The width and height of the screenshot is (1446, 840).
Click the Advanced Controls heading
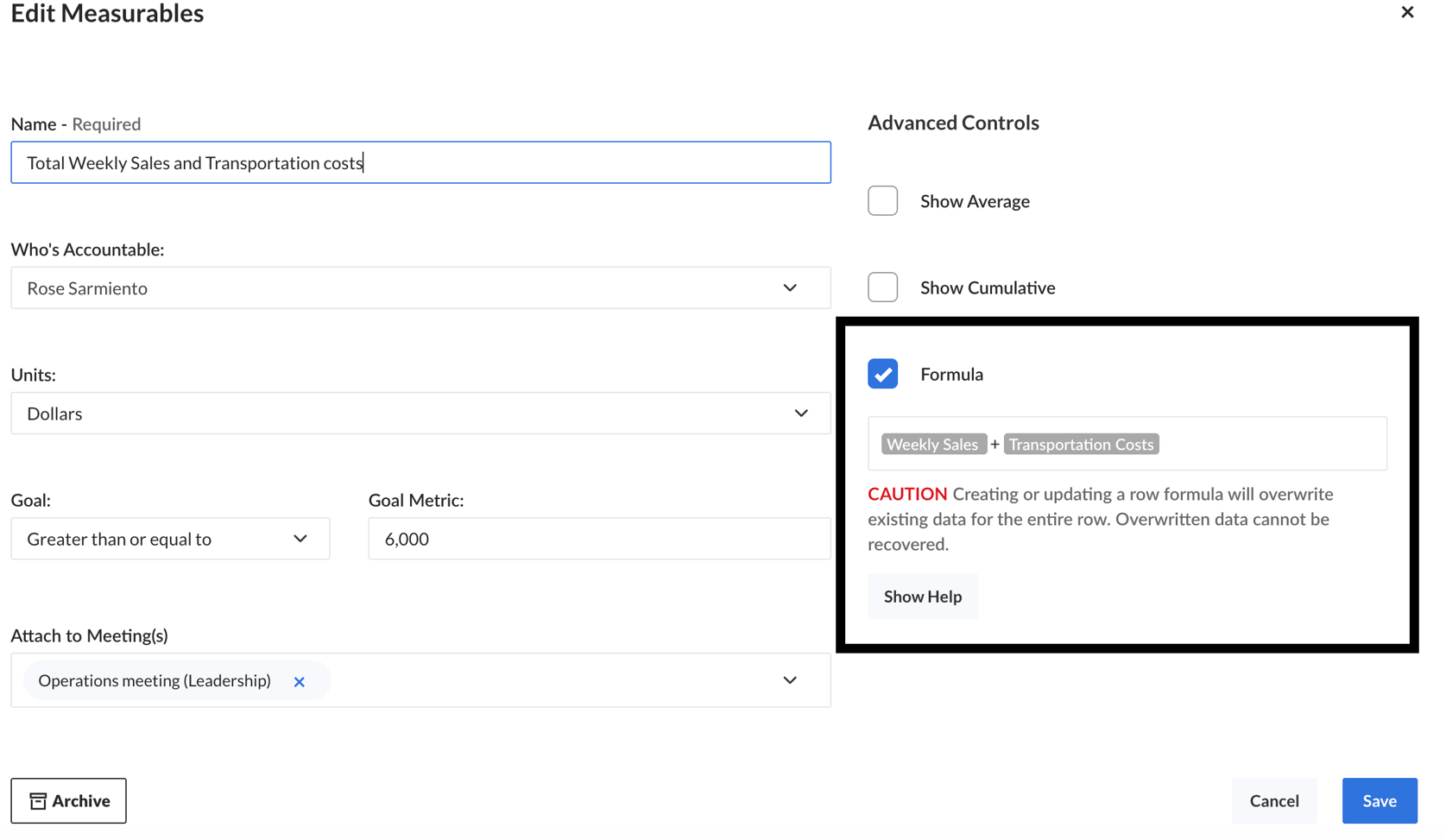click(953, 123)
